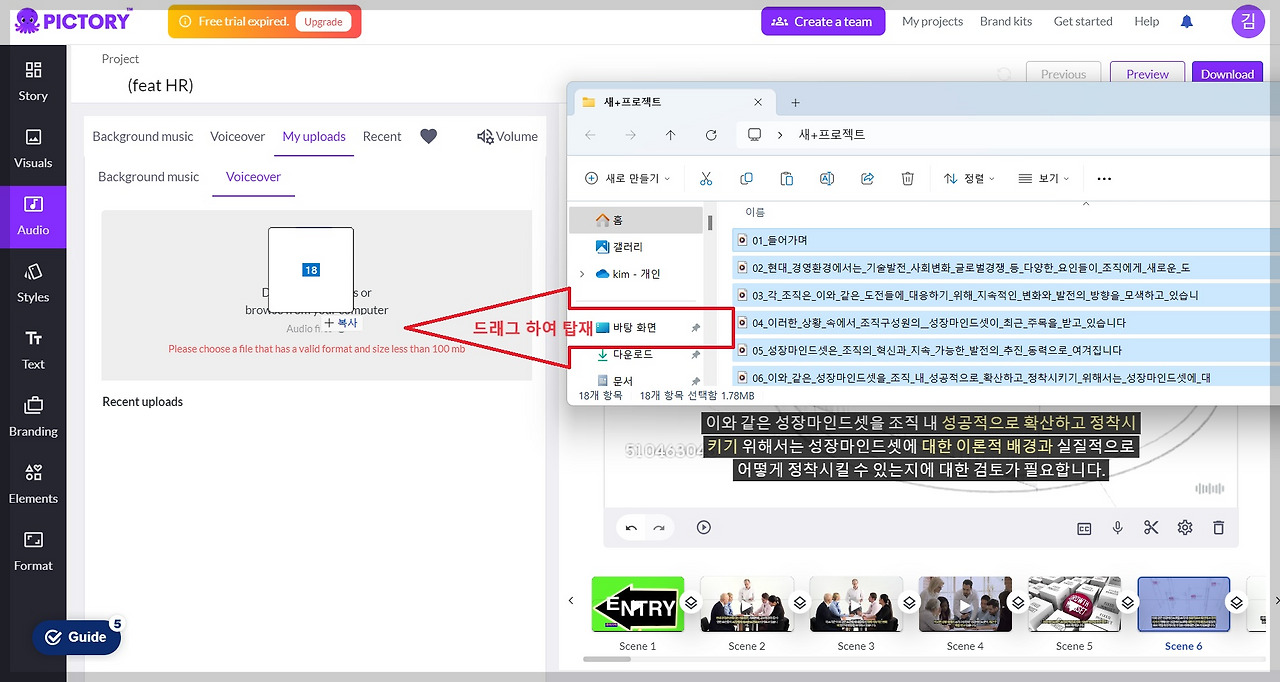Click Create a team button

point(823,21)
